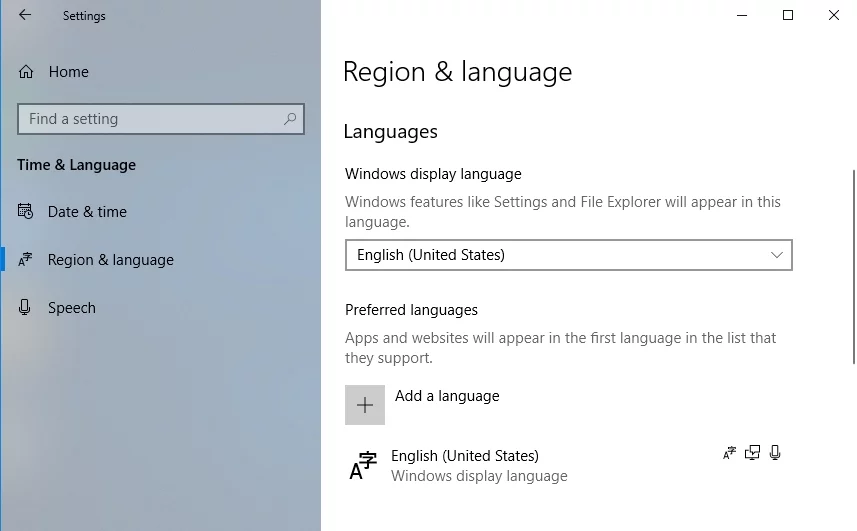Image resolution: width=857 pixels, height=531 pixels.
Task: Maximize the Settings window
Action: click(788, 15)
